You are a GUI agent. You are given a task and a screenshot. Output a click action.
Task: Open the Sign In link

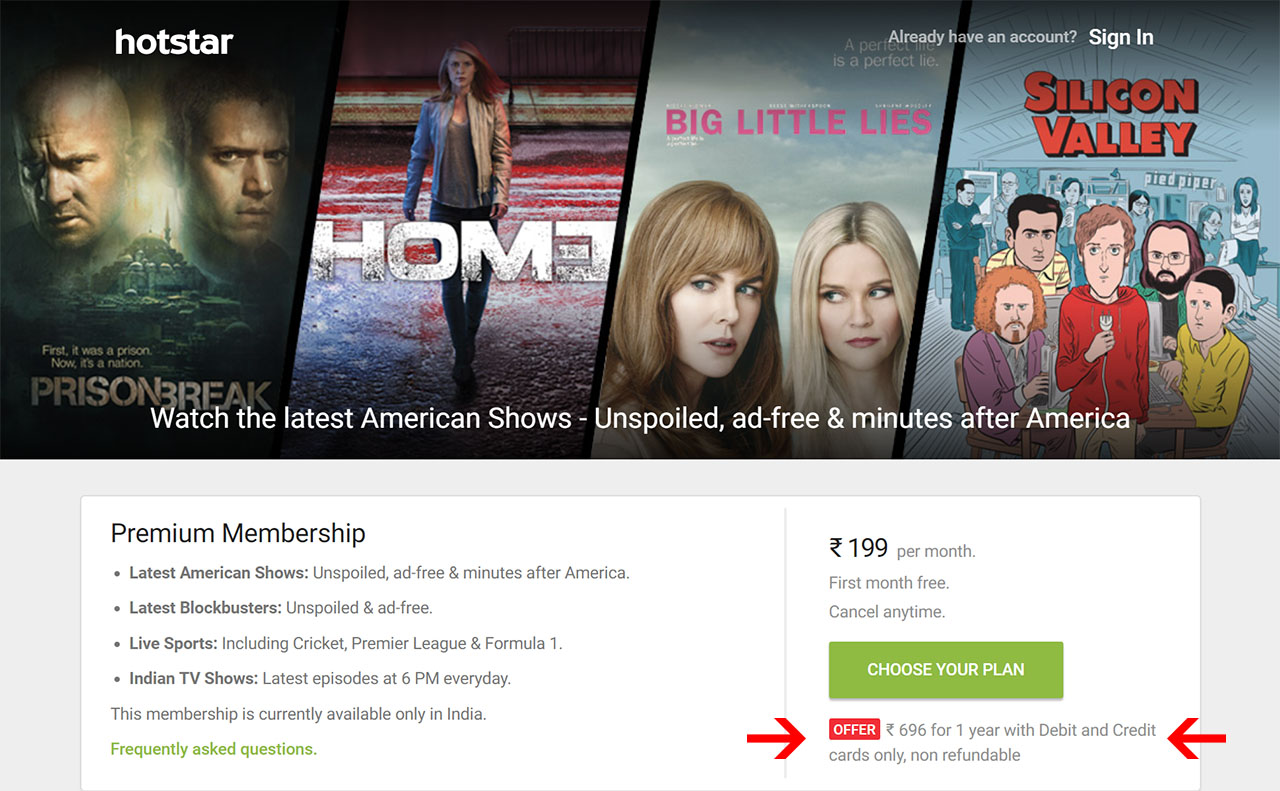1121,37
